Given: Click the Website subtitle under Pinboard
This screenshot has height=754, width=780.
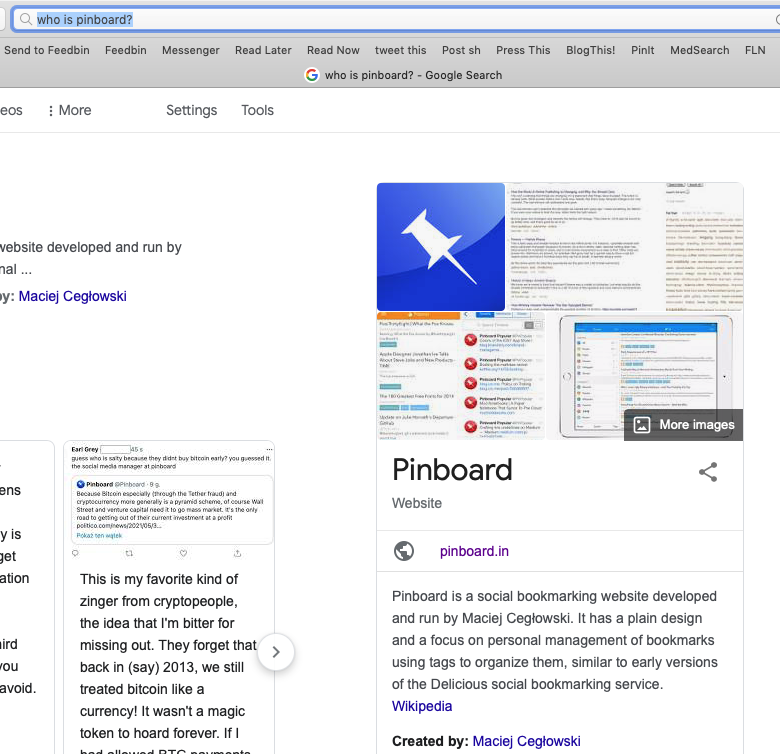Looking at the screenshot, I should tap(417, 503).
